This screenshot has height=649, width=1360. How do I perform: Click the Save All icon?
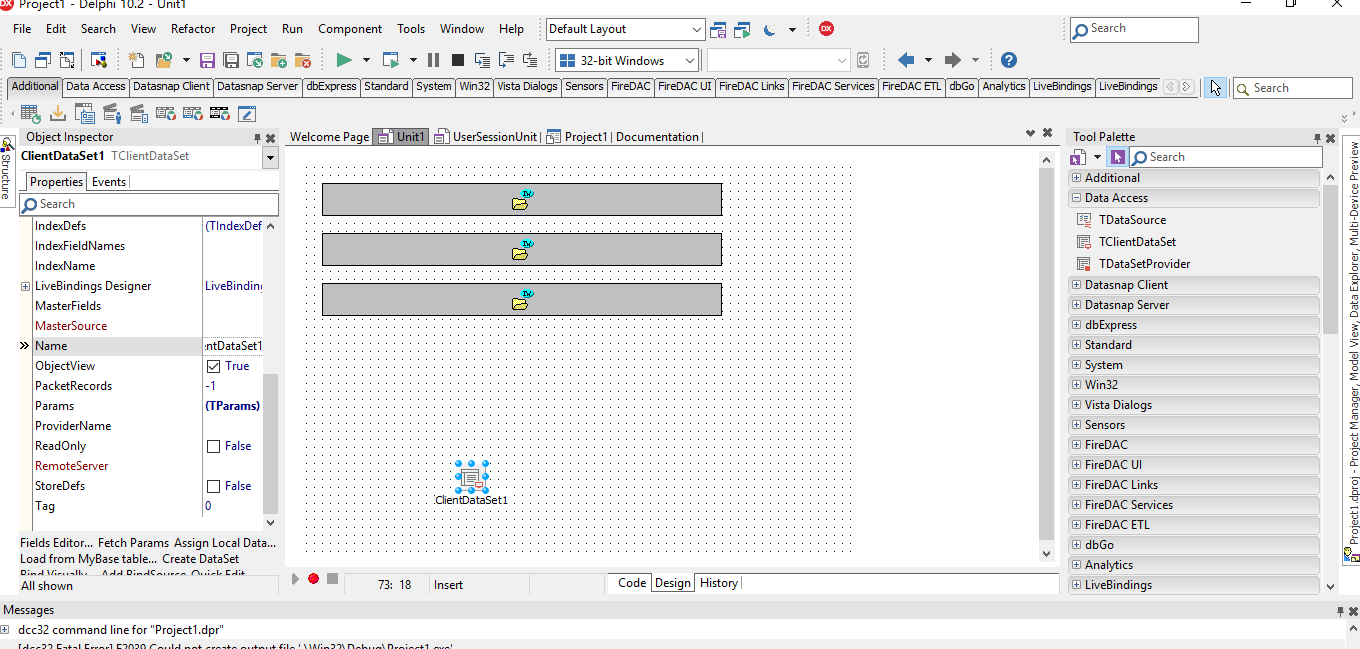coord(231,60)
